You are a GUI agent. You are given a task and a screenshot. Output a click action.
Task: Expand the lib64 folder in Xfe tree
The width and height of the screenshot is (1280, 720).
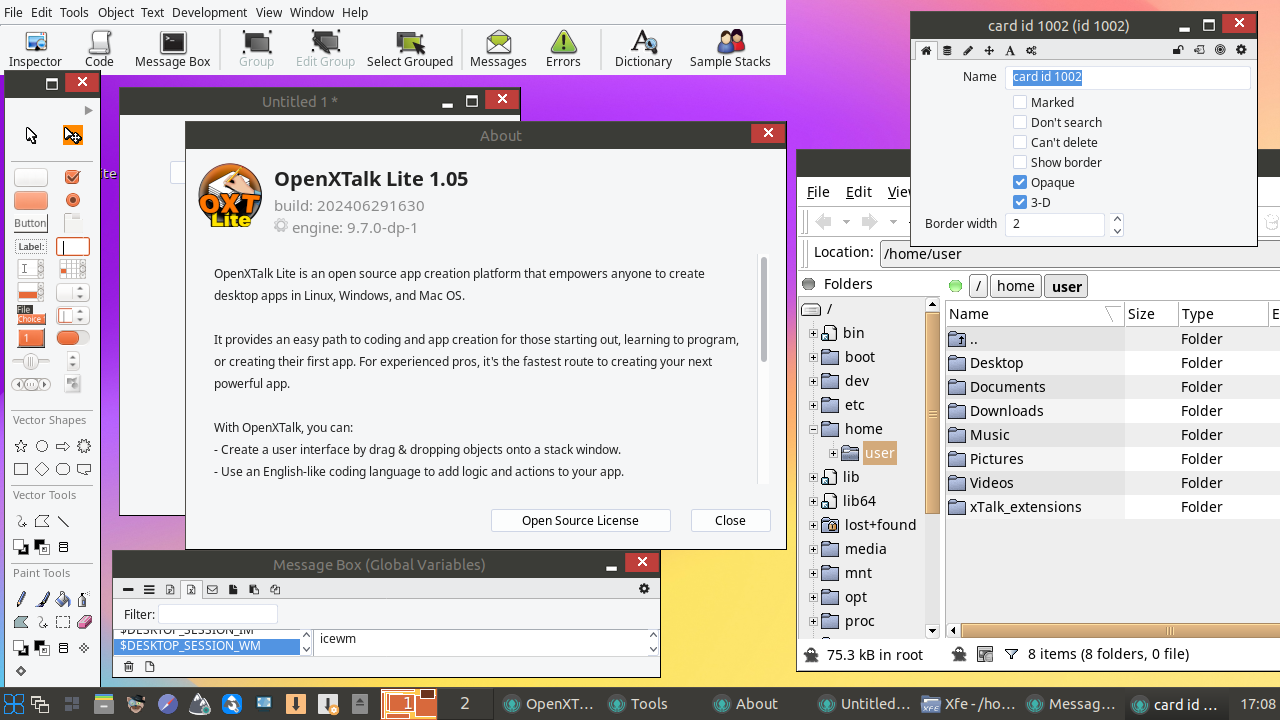click(x=813, y=501)
